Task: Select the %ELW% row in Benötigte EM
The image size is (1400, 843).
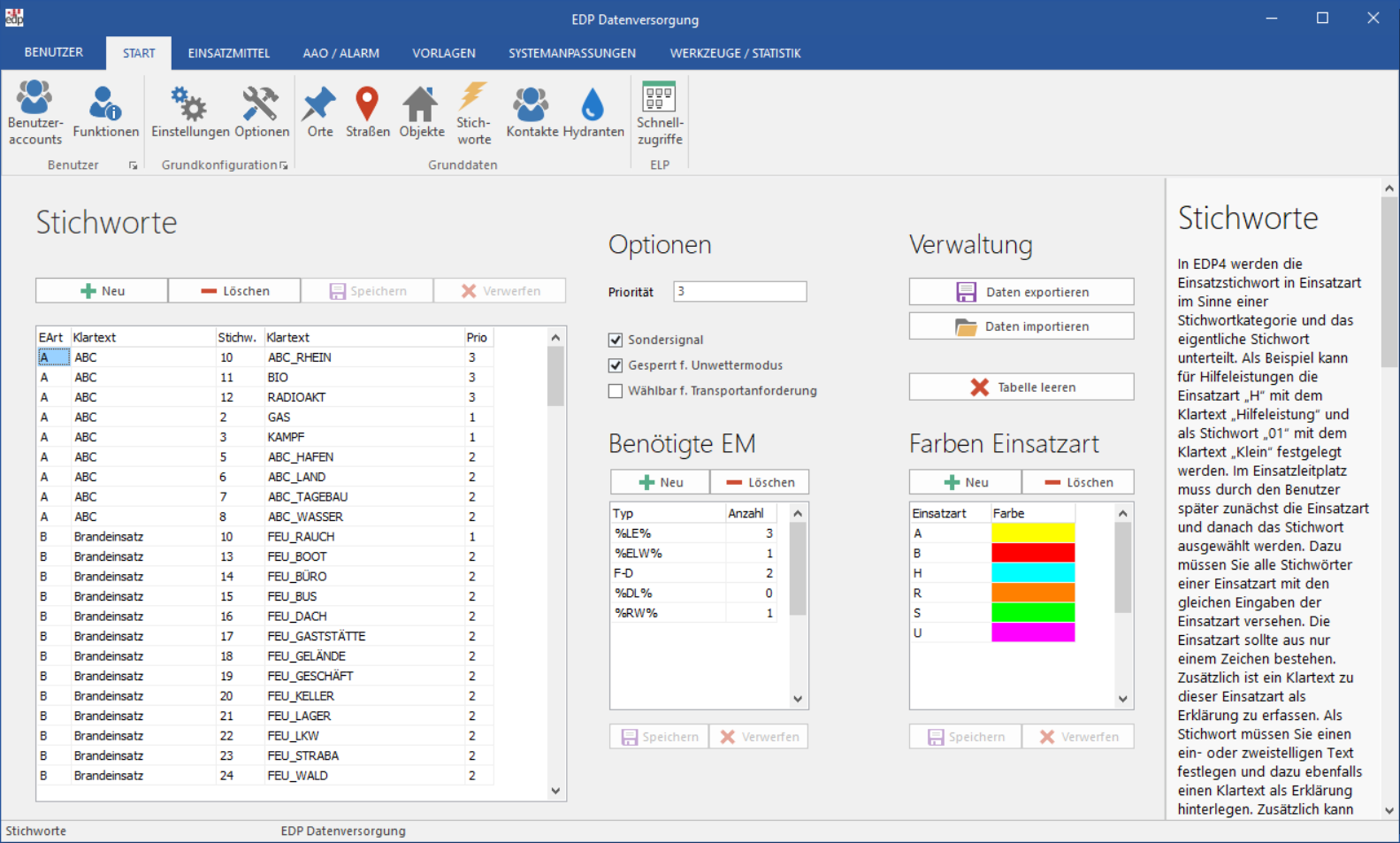Action: point(694,553)
